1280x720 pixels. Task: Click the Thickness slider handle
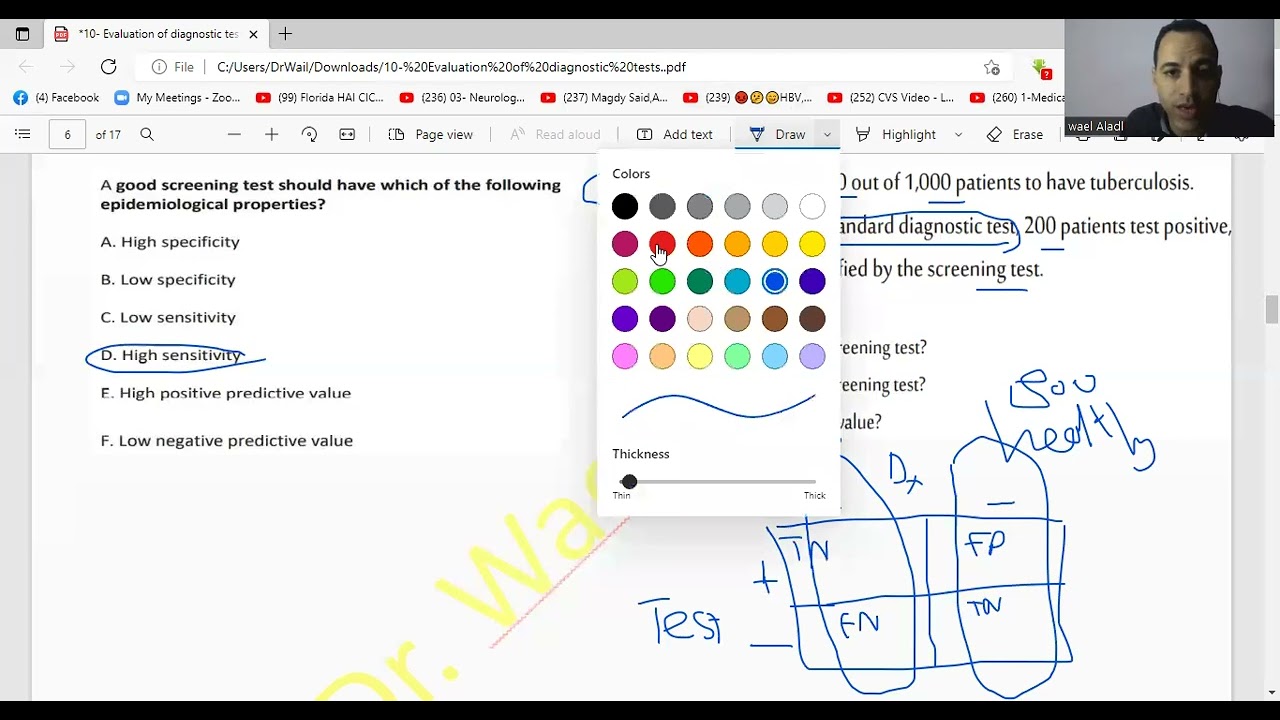coord(628,482)
